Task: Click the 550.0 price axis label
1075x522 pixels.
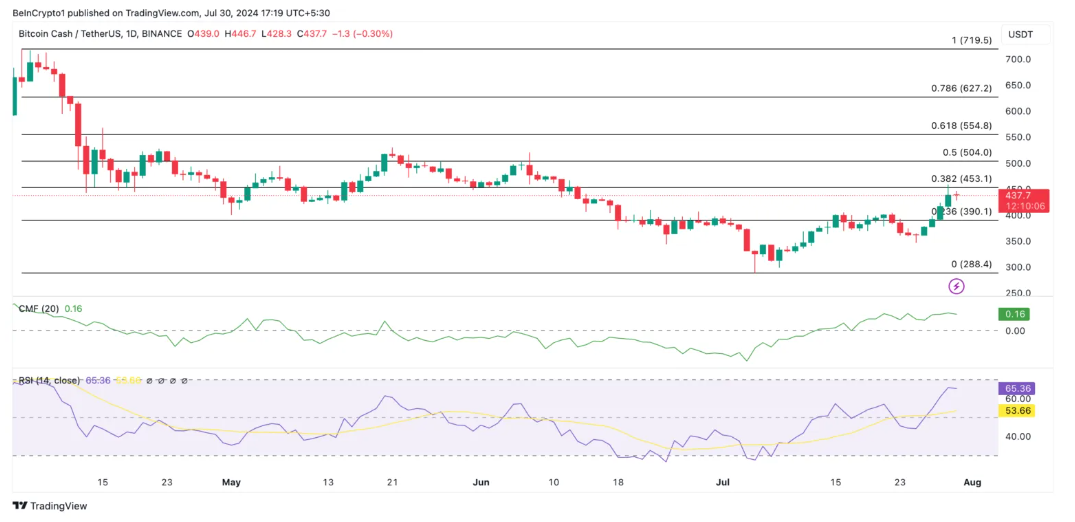Action: click(1018, 137)
